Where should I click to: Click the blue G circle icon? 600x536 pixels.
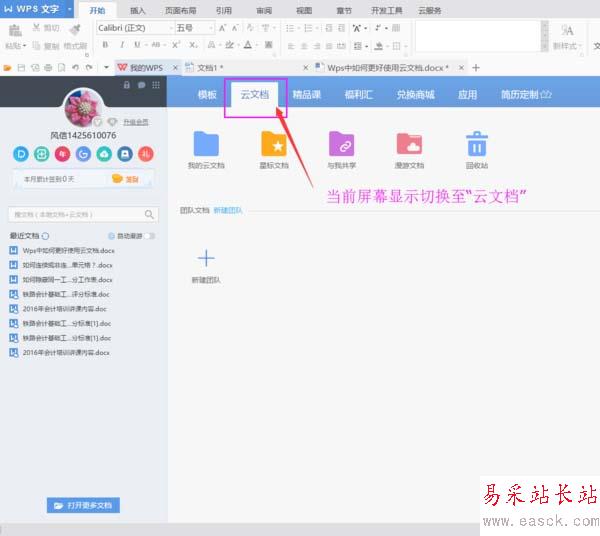pos(83,154)
